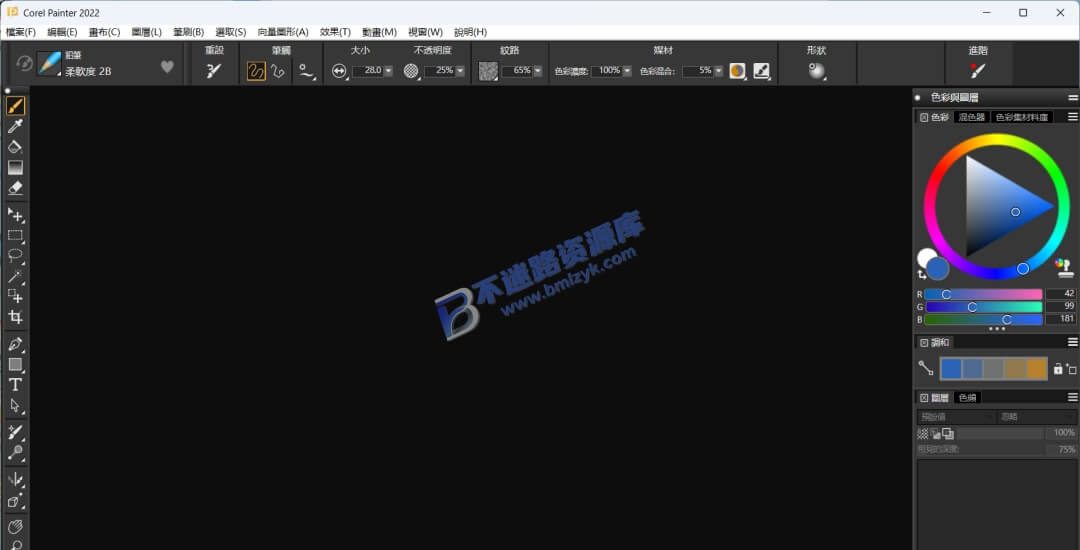The height and width of the screenshot is (550, 1080).
Task: Open the 畫布(C) menu
Action: click(104, 32)
